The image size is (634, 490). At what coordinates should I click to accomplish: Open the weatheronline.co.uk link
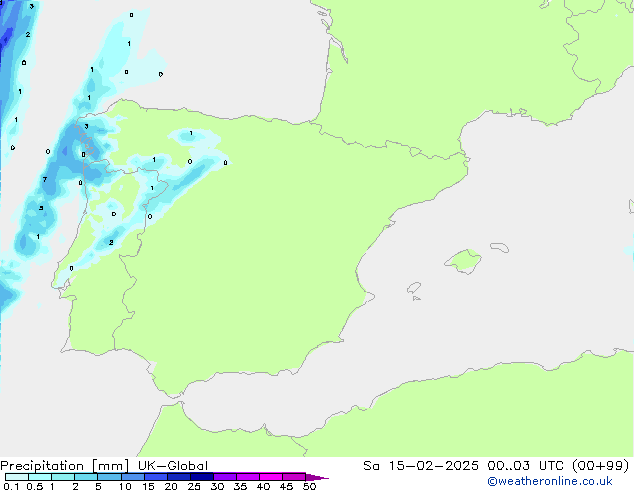coord(550,481)
